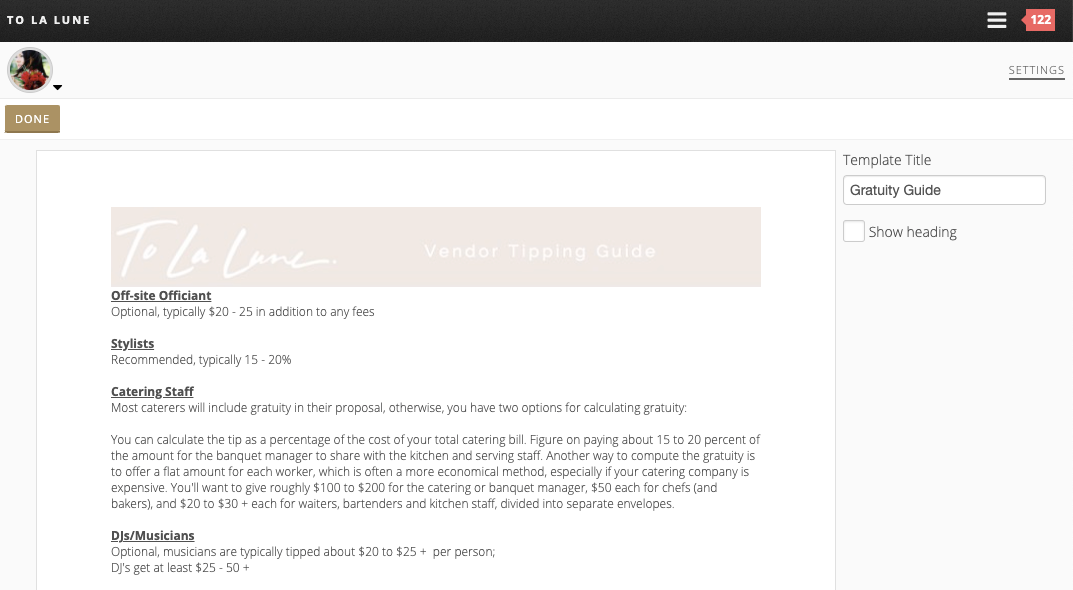Enable the Show heading checkbox
The width and height of the screenshot is (1073, 590).
pos(854,232)
